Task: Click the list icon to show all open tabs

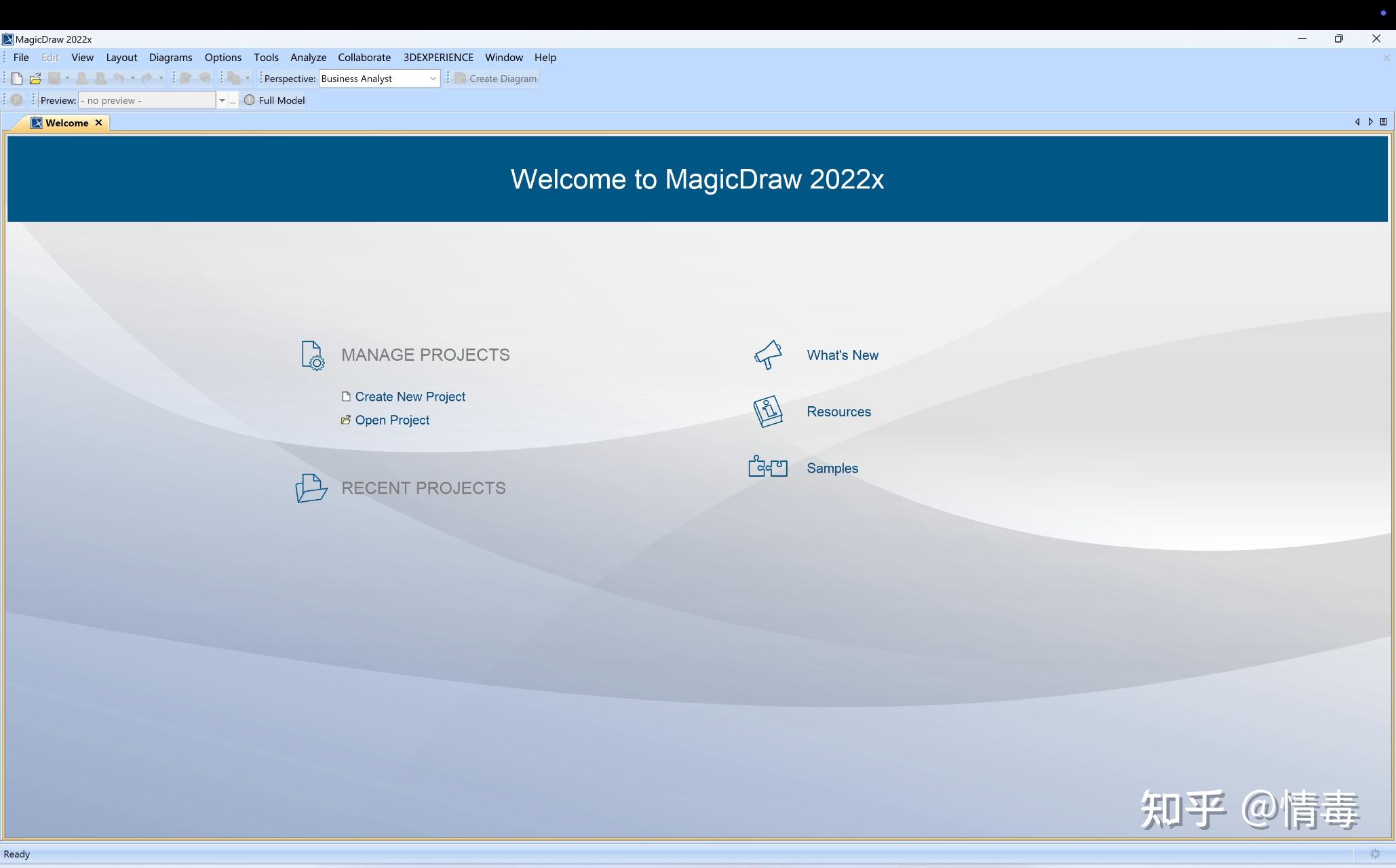Action: pyautogui.click(x=1384, y=122)
